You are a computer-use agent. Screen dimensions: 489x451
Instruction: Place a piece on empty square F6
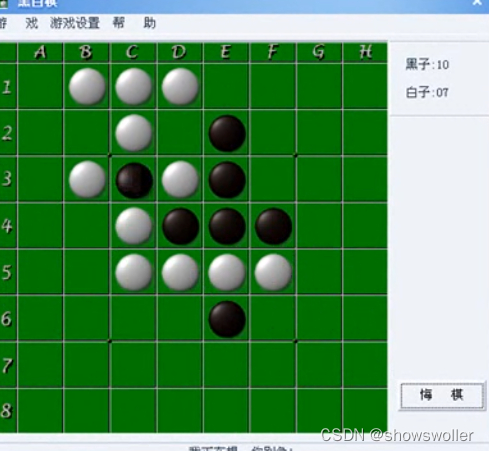pos(273,318)
